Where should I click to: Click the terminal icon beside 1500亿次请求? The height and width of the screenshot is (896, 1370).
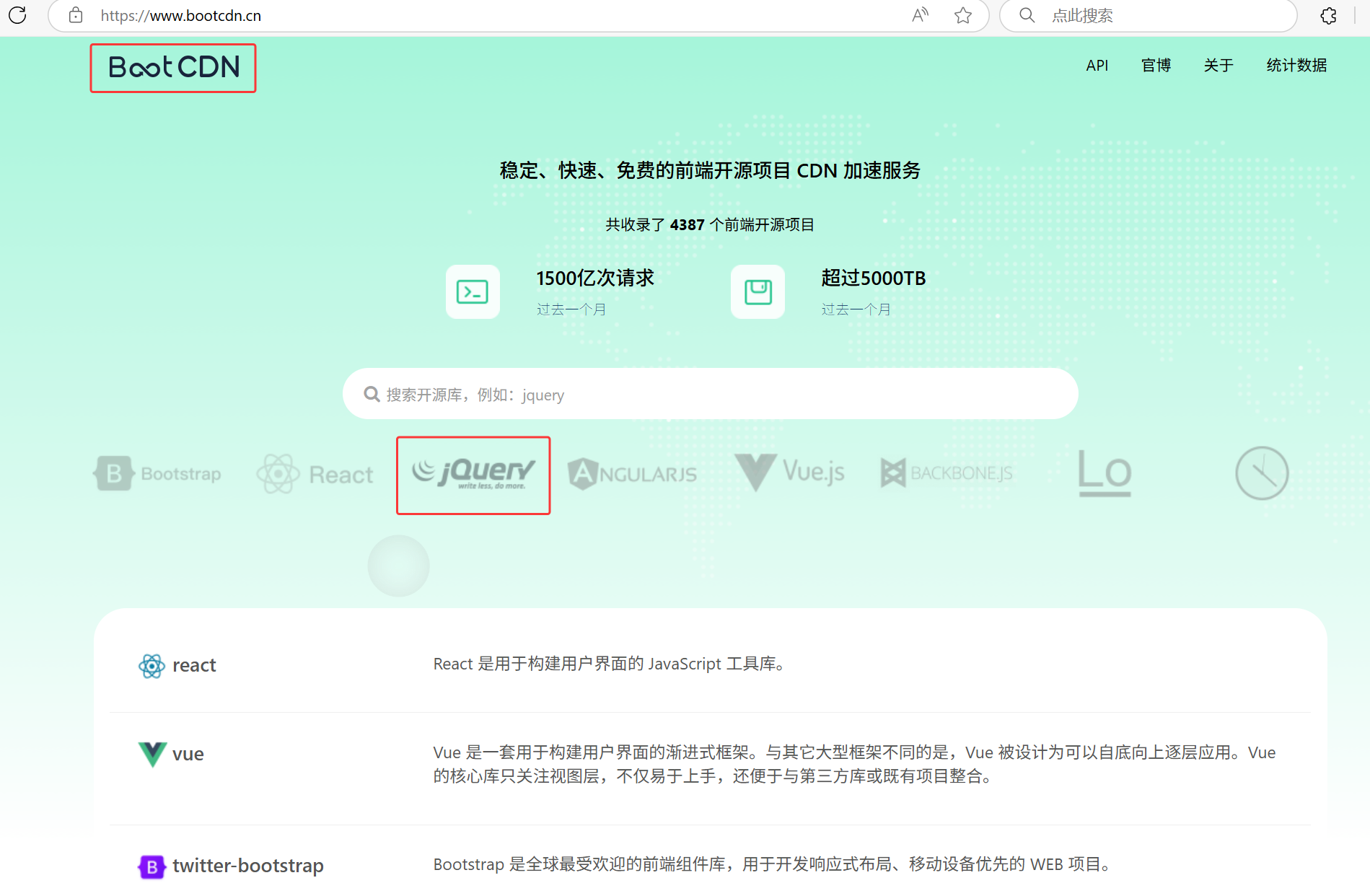[x=473, y=291]
